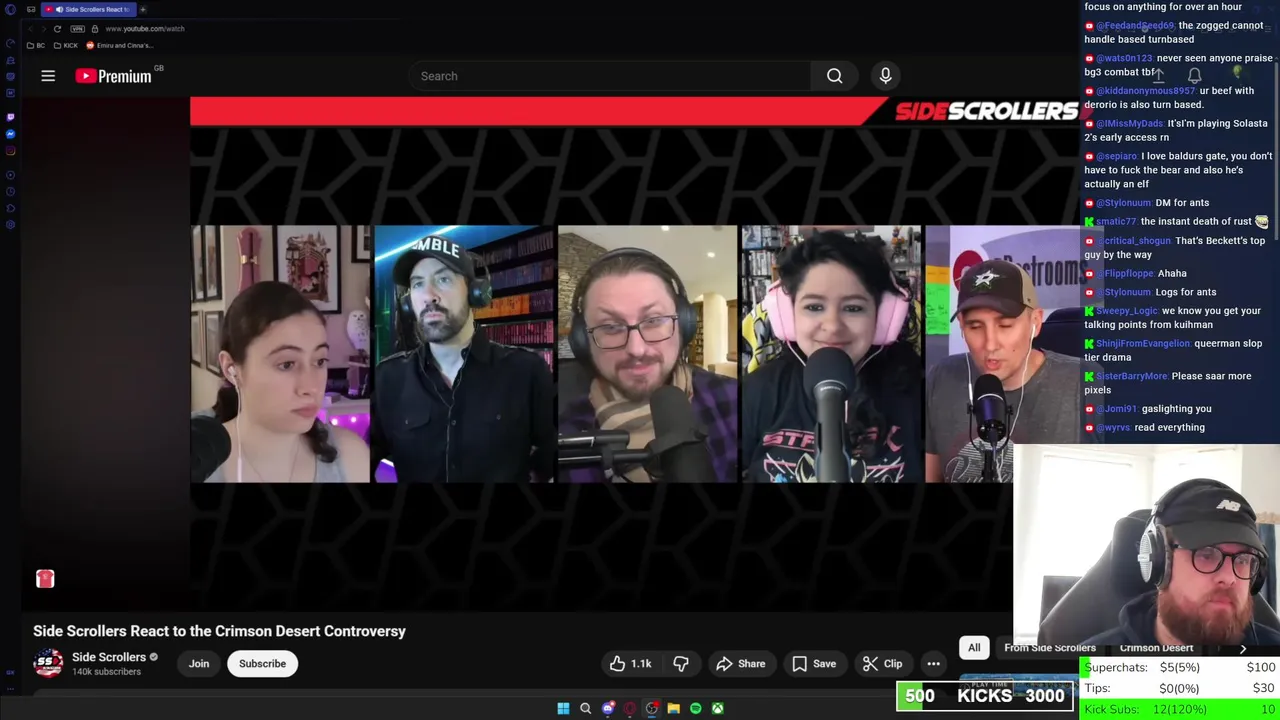Open Opera GX main menu logo
Image resolution: width=1280 pixels, height=720 pixels.
click(x=10, y=9)
